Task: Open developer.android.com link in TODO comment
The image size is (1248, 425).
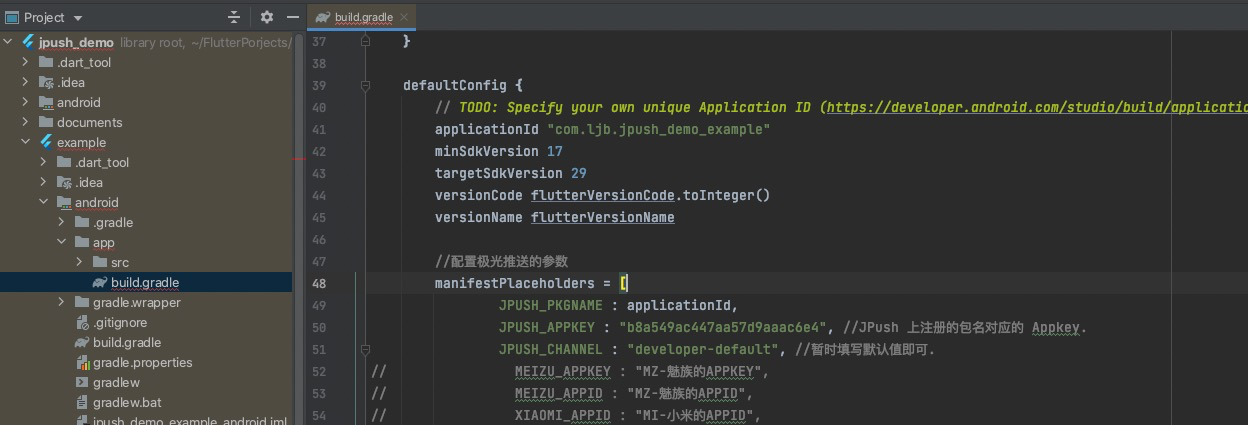Action: tap(1037, 107)
